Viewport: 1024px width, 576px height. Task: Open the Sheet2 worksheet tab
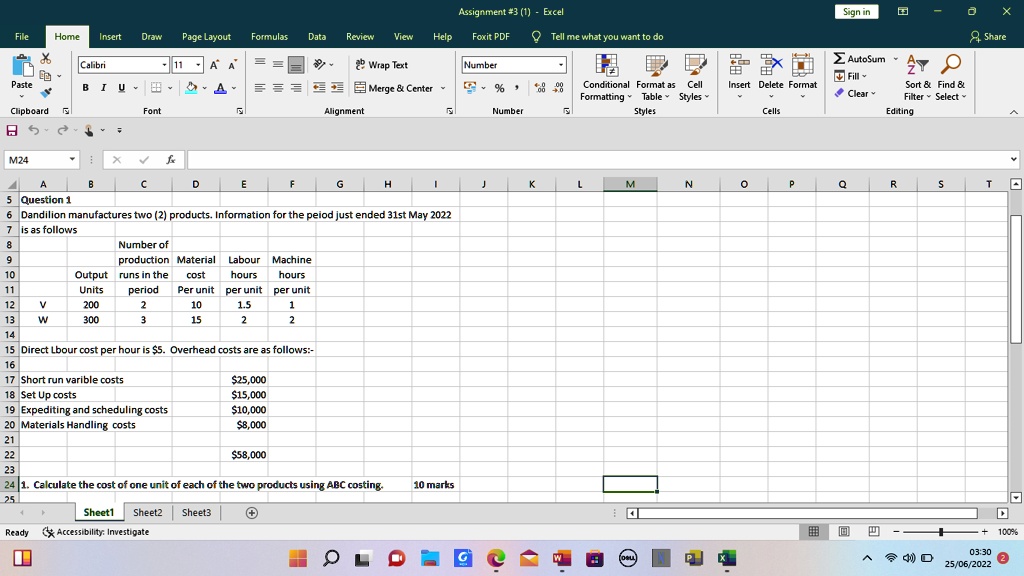click(147, 512)
